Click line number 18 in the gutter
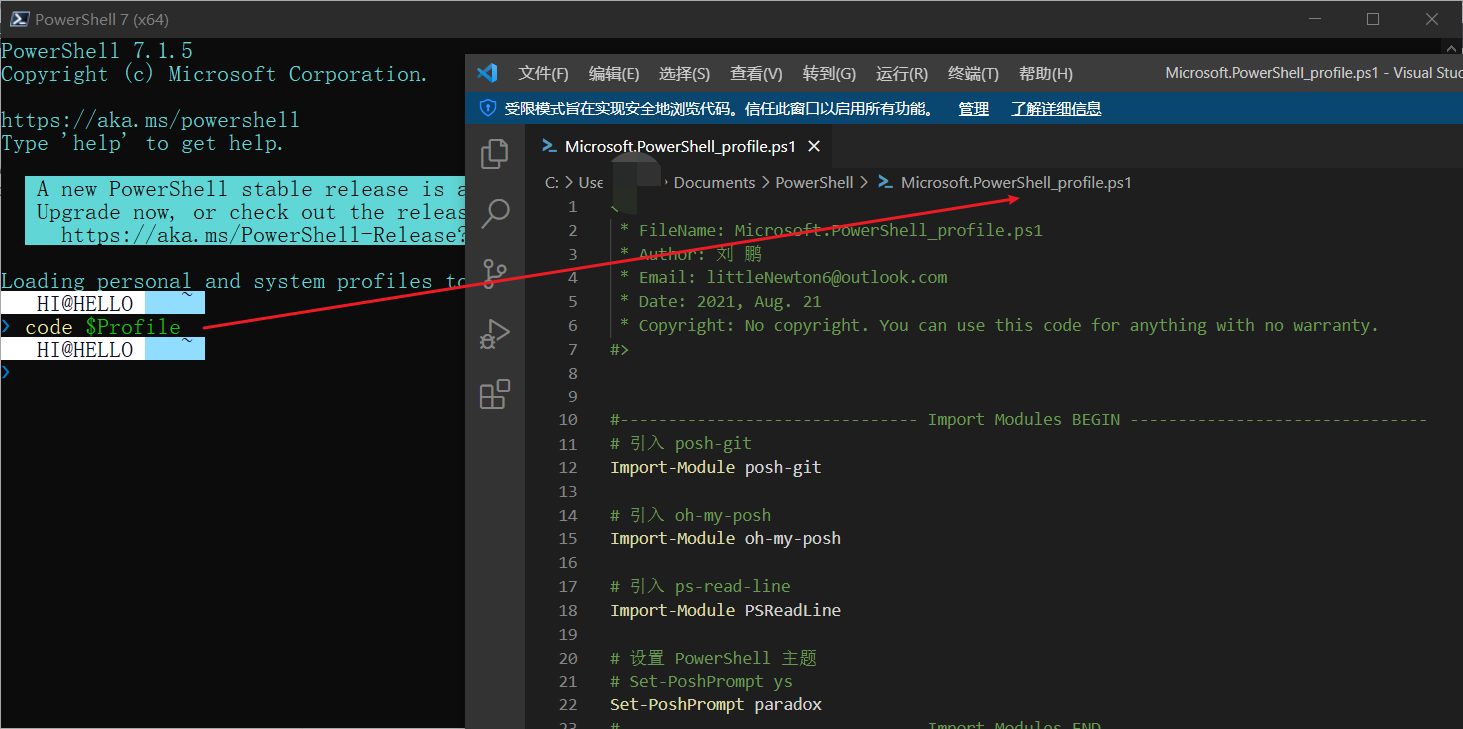This screenshot has width=1463, height=729. tap(568, 610)
